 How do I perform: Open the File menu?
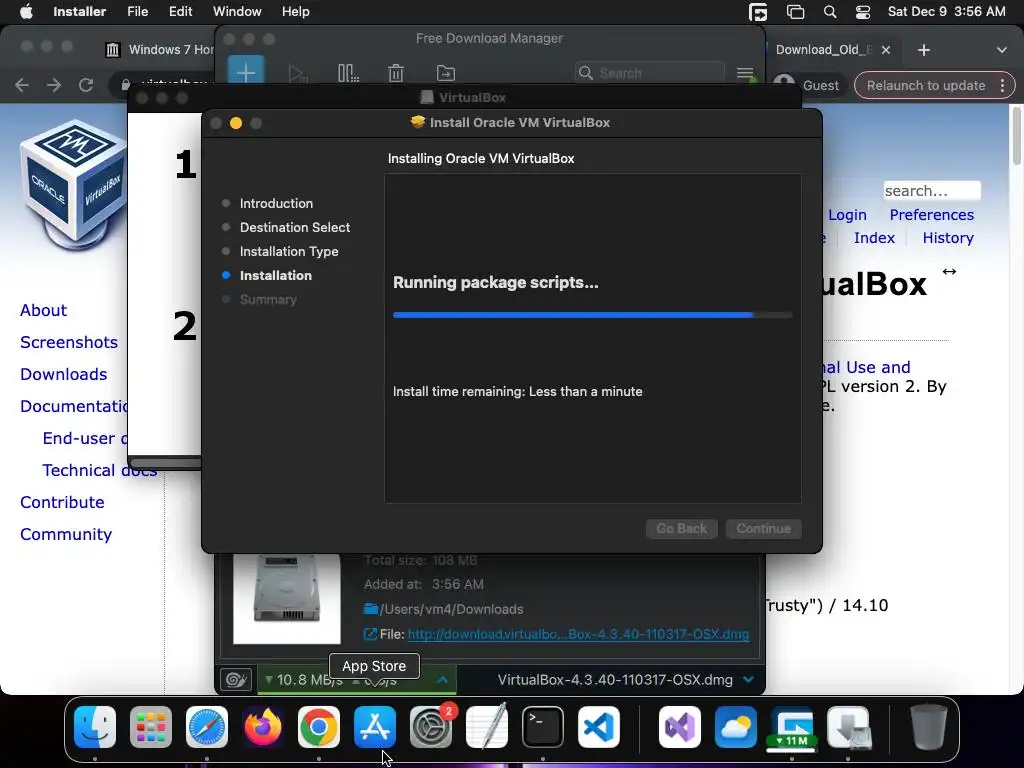(x=137, y=12)
